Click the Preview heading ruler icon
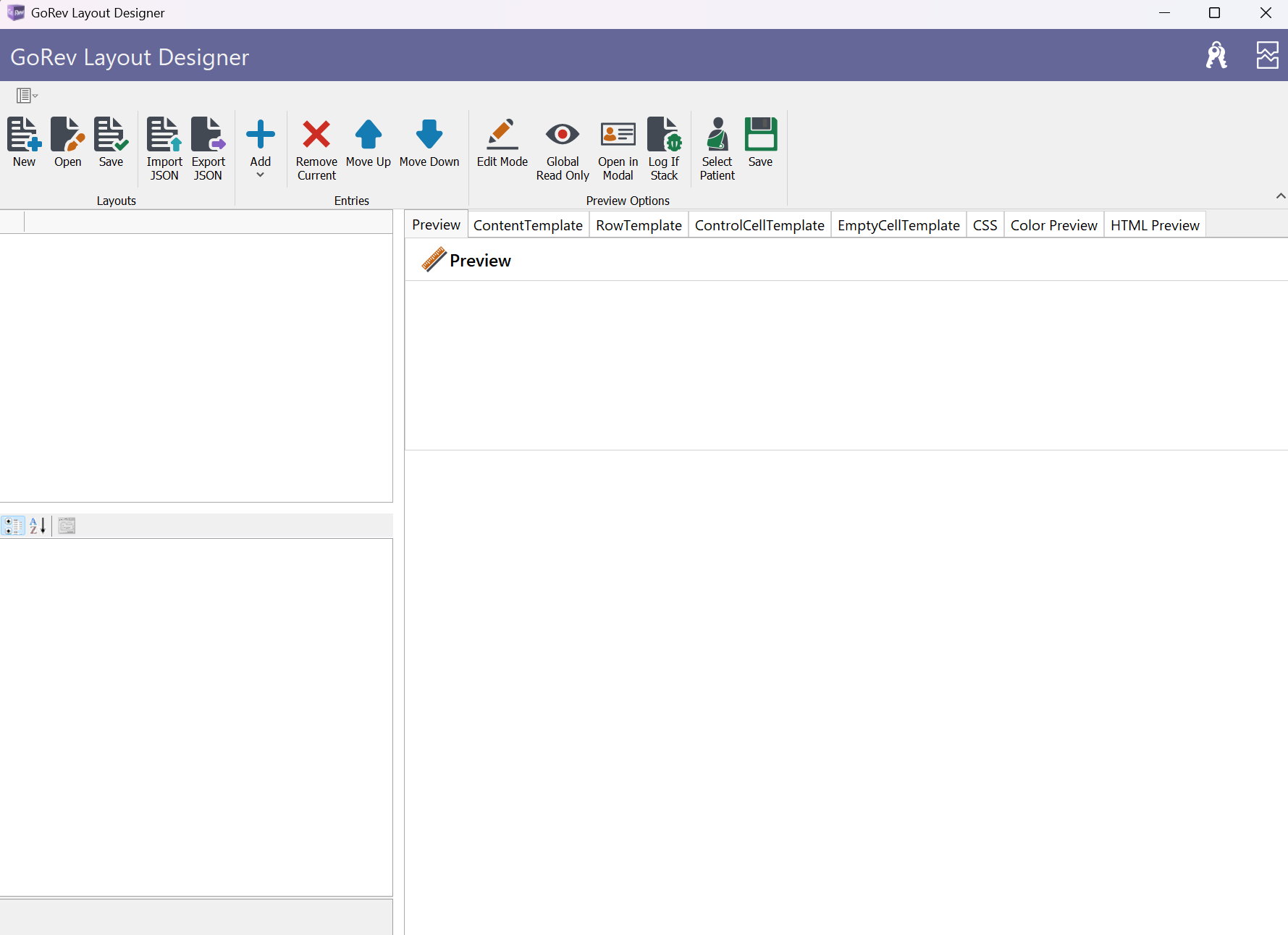This screenshot has height=935, width=1288. point(434,259)
